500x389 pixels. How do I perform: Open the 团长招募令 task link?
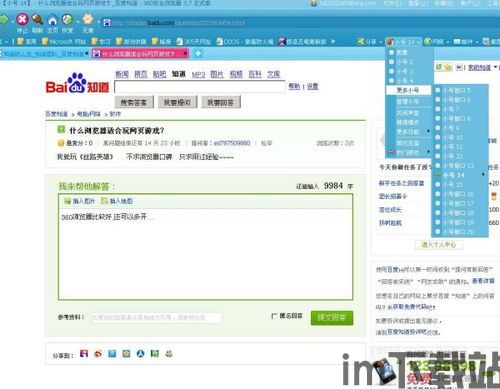tap(393, 196)
